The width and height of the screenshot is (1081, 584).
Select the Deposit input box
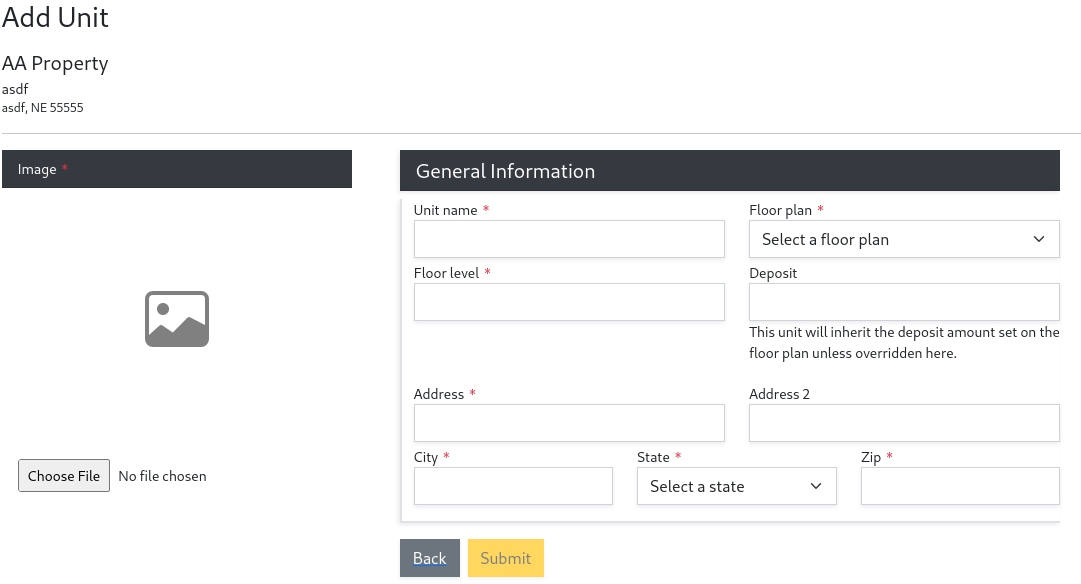(903, 302)
